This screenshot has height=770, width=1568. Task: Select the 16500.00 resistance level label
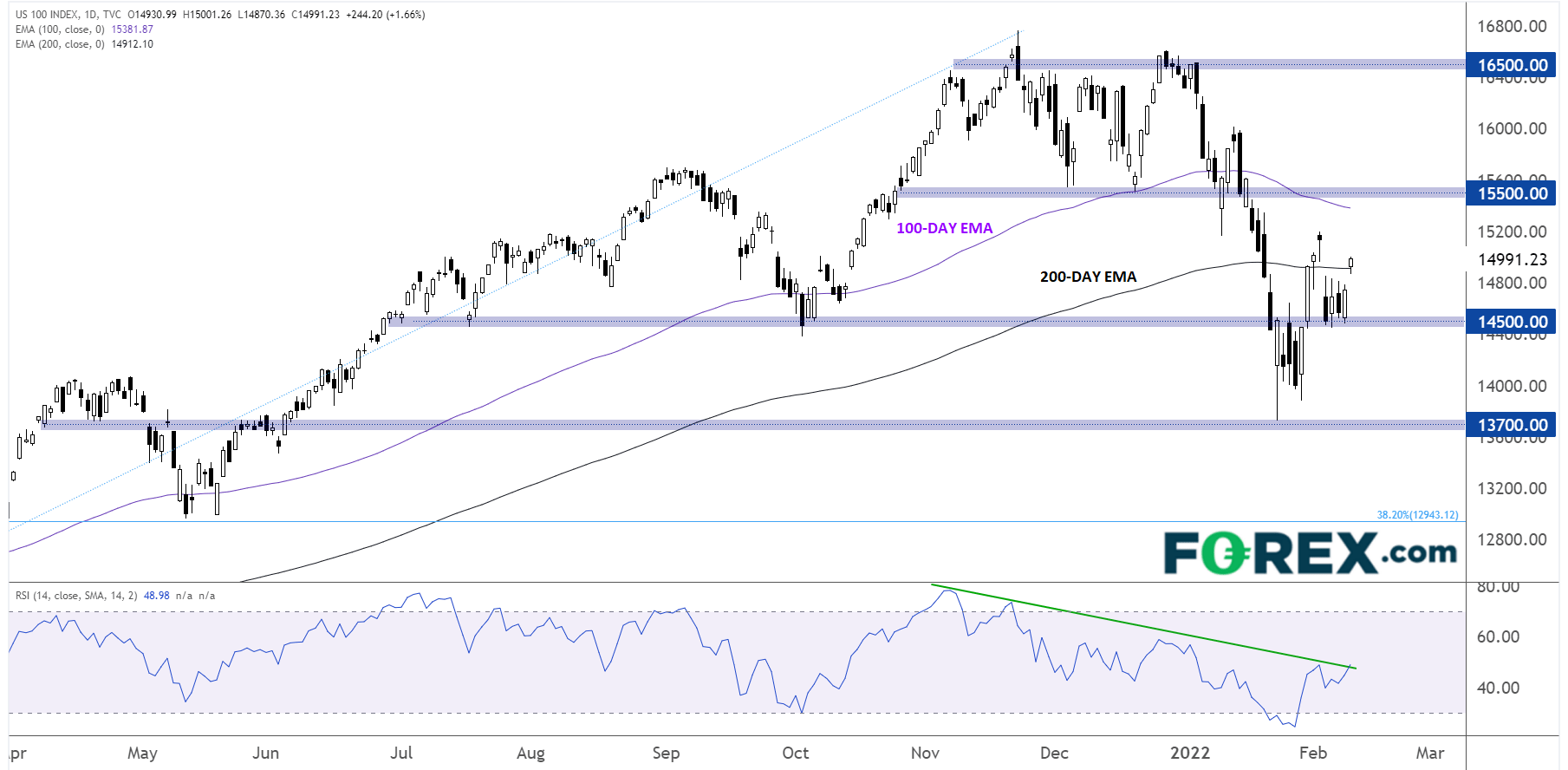[x=1512, y=65]
